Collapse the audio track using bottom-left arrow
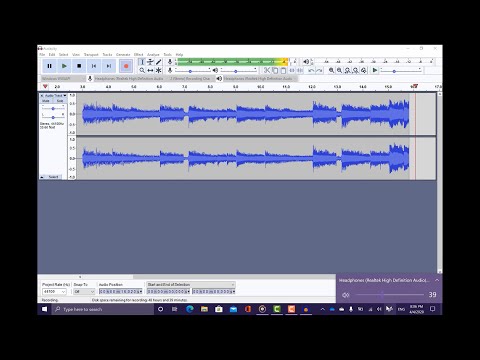Screen dimensions: 480x360 coord(42,177)
